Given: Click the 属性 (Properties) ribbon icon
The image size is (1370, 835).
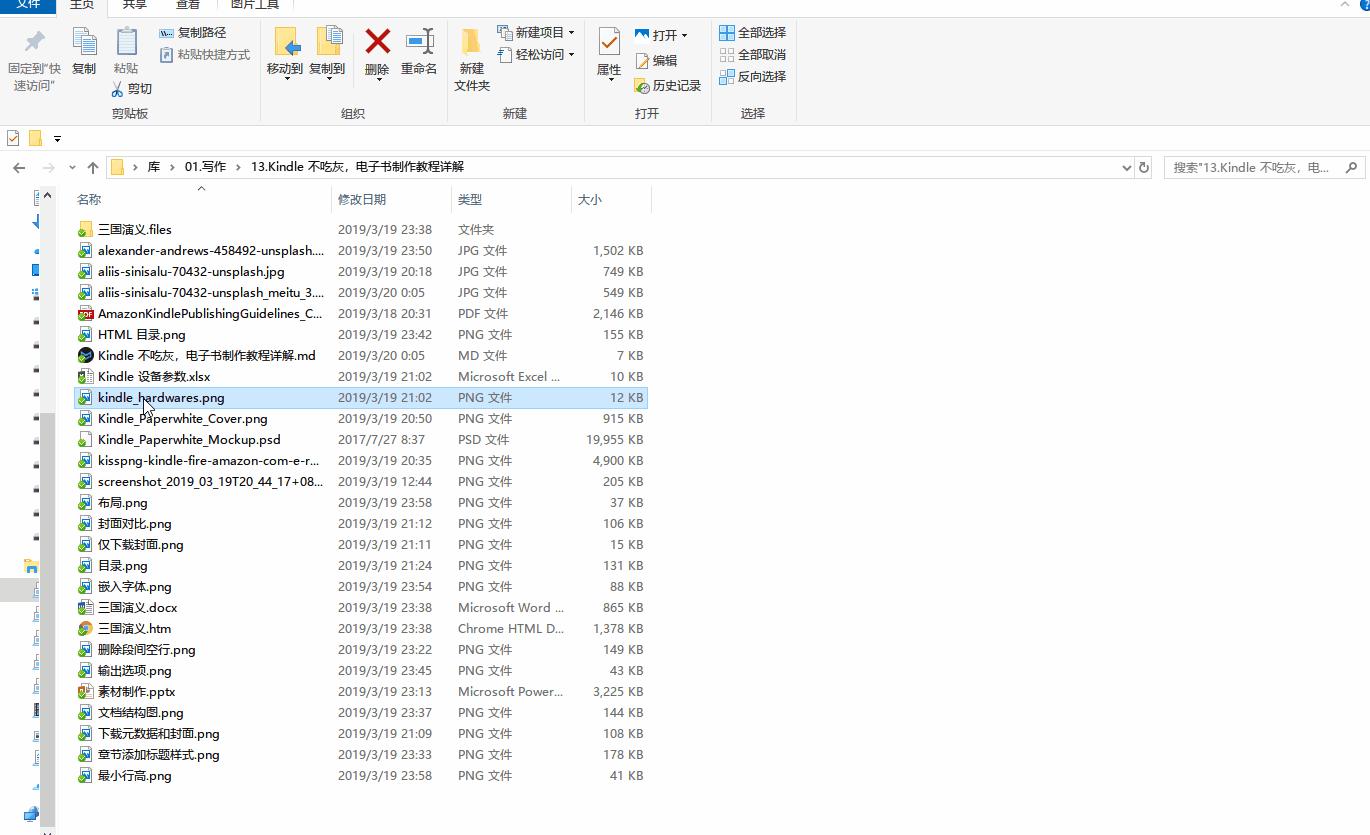Looking at the screenshot, I should [609, 42].
